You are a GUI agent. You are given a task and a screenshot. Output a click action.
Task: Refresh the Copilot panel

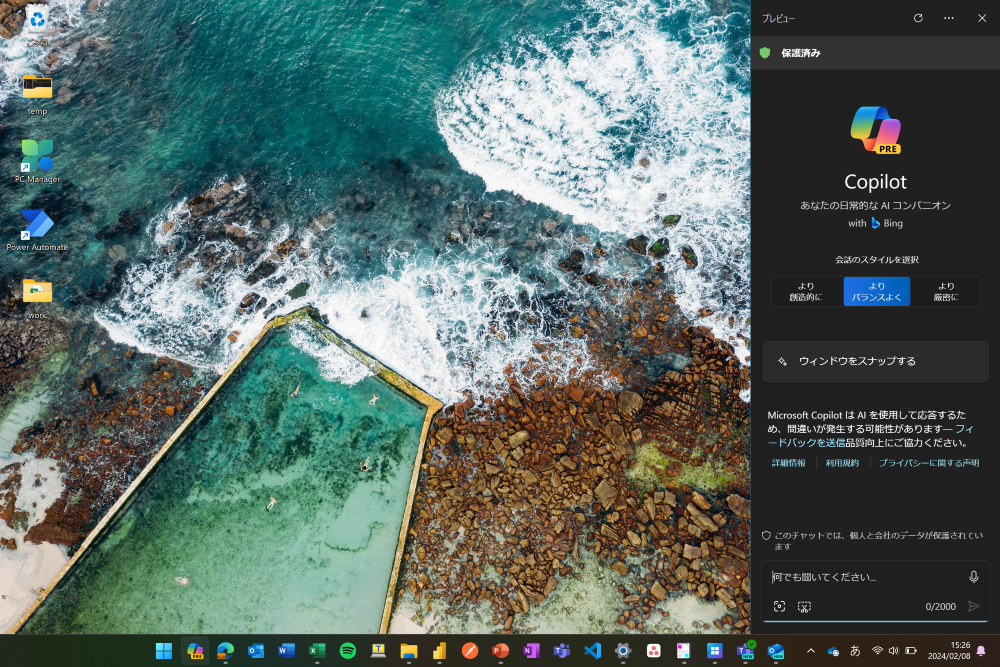[x=918, y=18]
